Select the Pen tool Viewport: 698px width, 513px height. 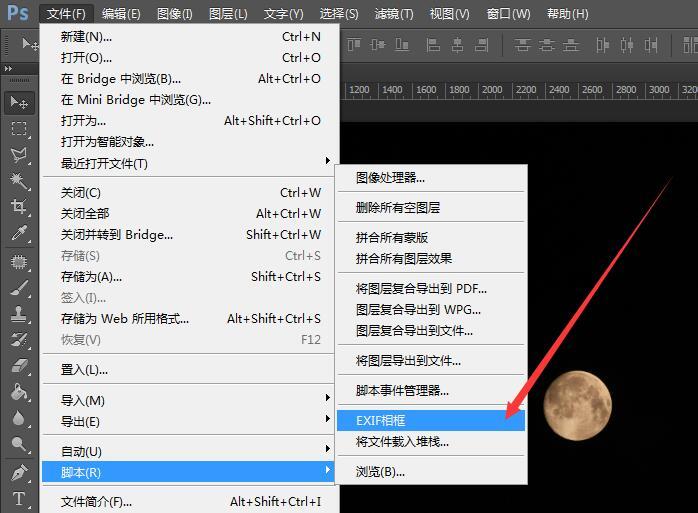(x=19, y=473)
